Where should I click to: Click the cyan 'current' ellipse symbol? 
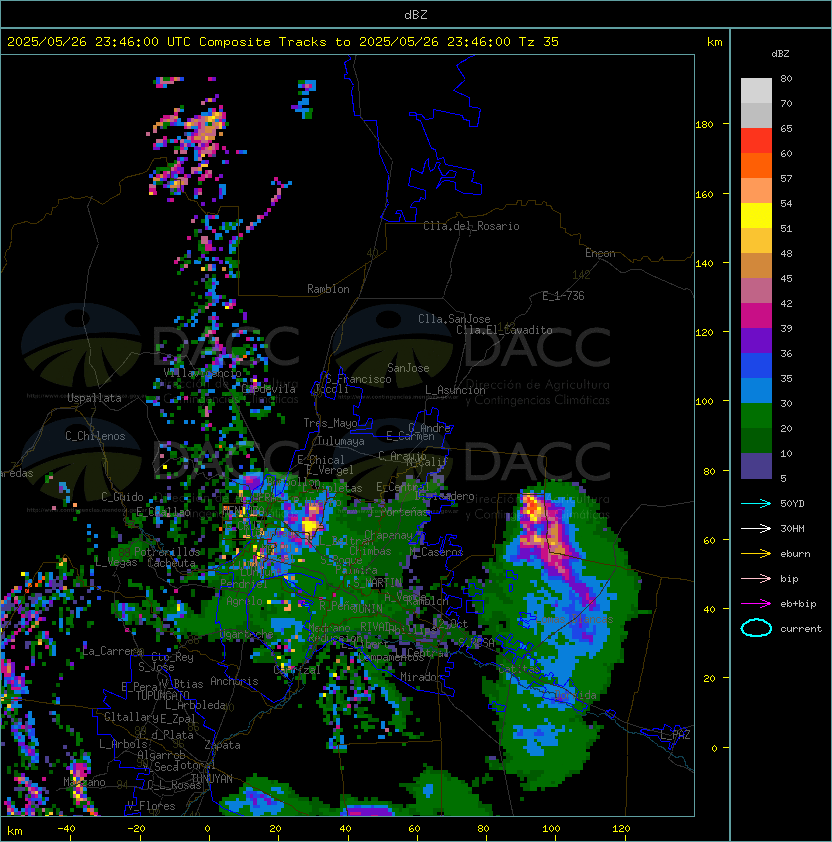click(756, 628)
